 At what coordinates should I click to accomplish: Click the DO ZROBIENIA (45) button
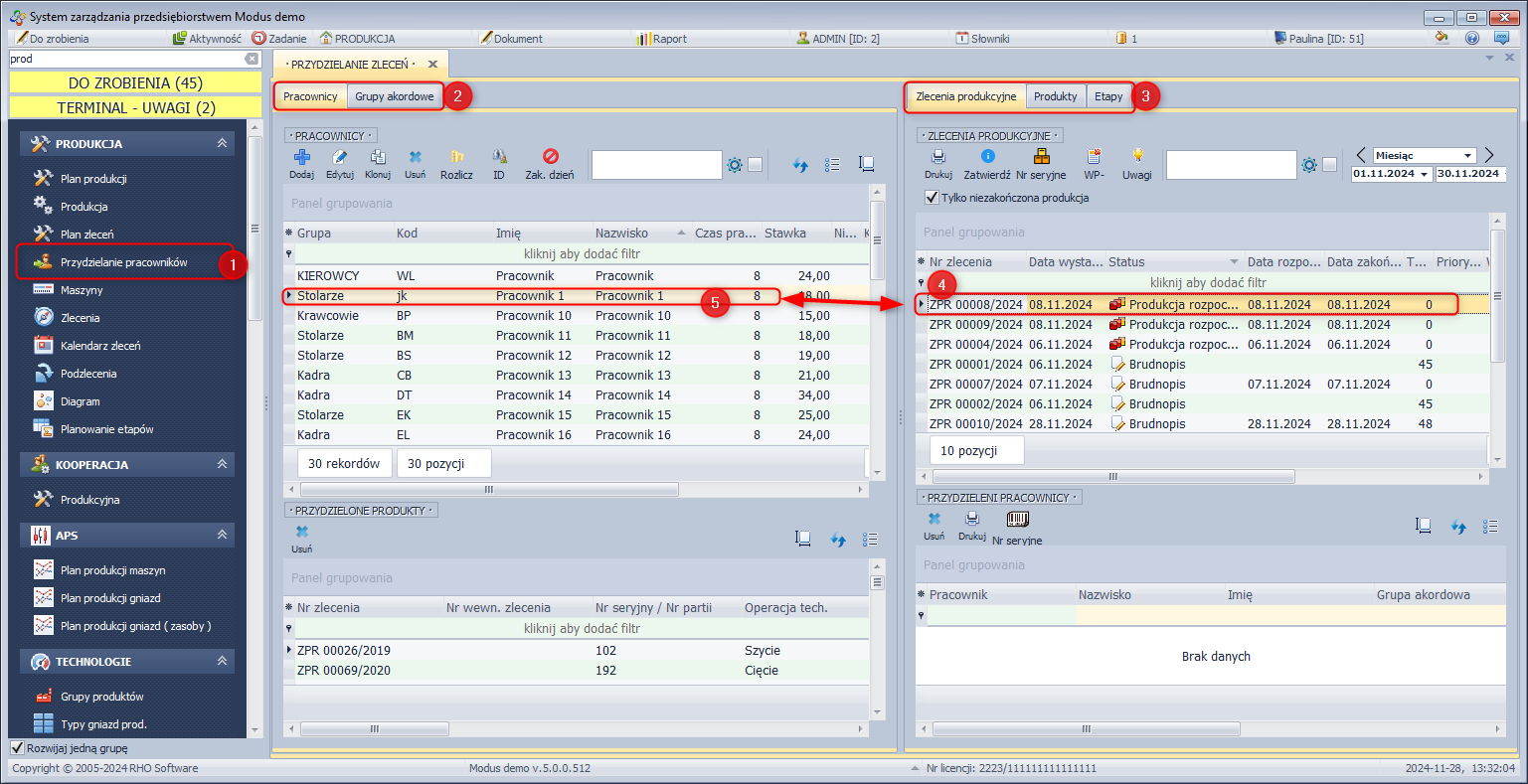[135, 83]
